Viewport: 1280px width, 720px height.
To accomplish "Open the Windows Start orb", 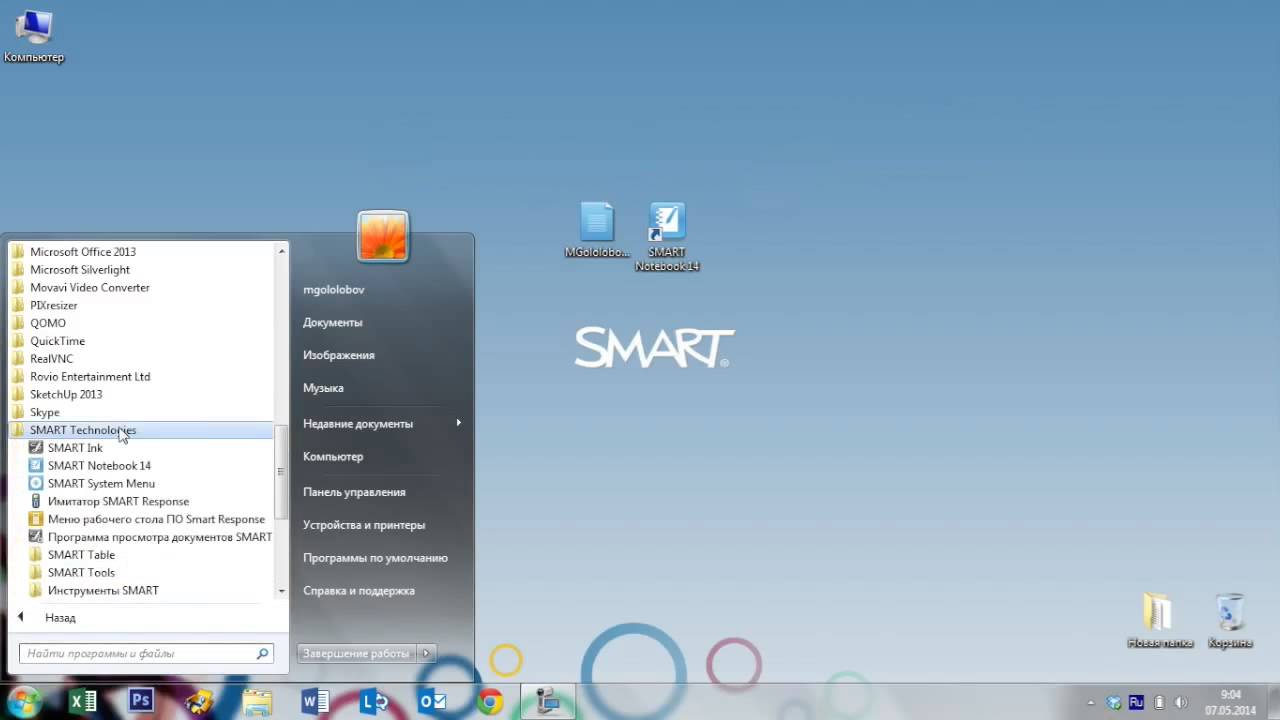I will tap(25, 701).
